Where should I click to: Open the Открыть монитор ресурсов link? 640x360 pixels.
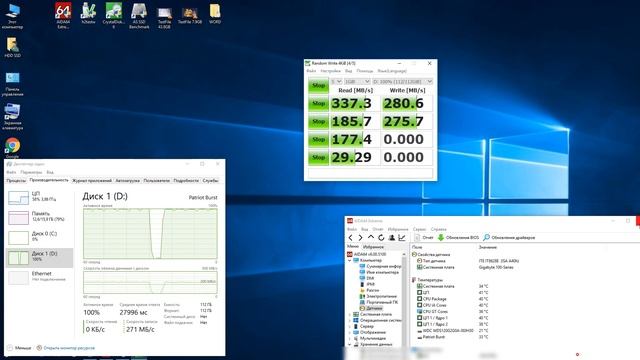[x=66, y=348]
